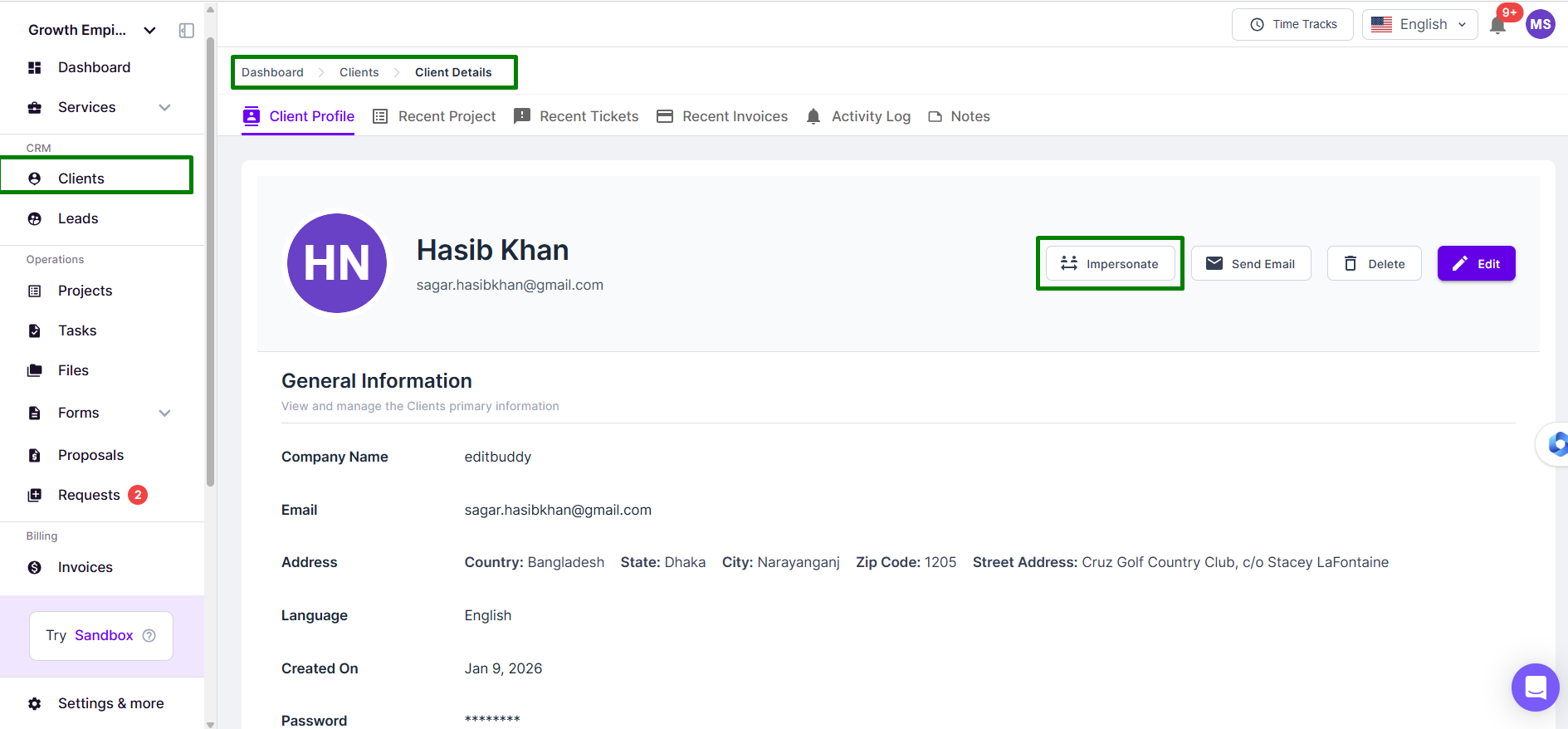Open the Time Tracks button

coord(1292,24)
